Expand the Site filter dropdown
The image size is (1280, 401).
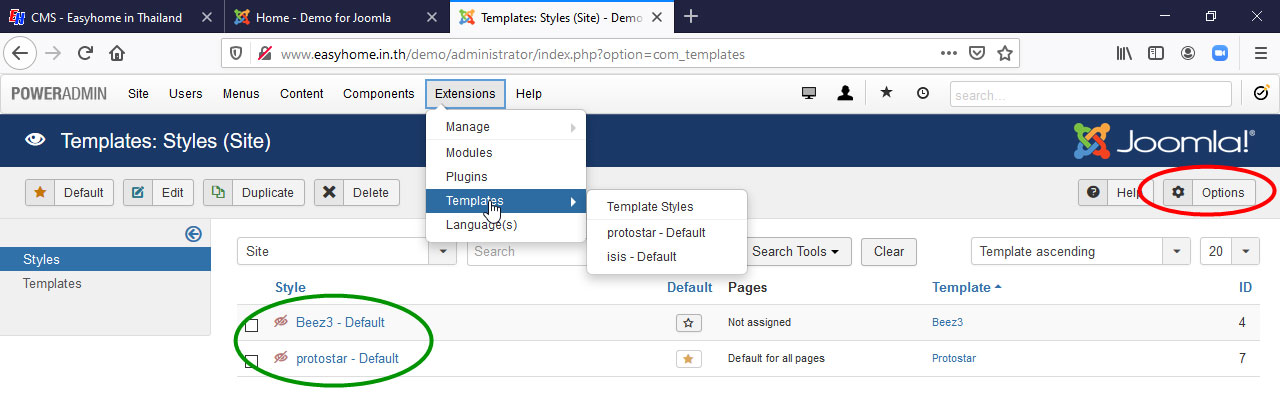point(442,252)
